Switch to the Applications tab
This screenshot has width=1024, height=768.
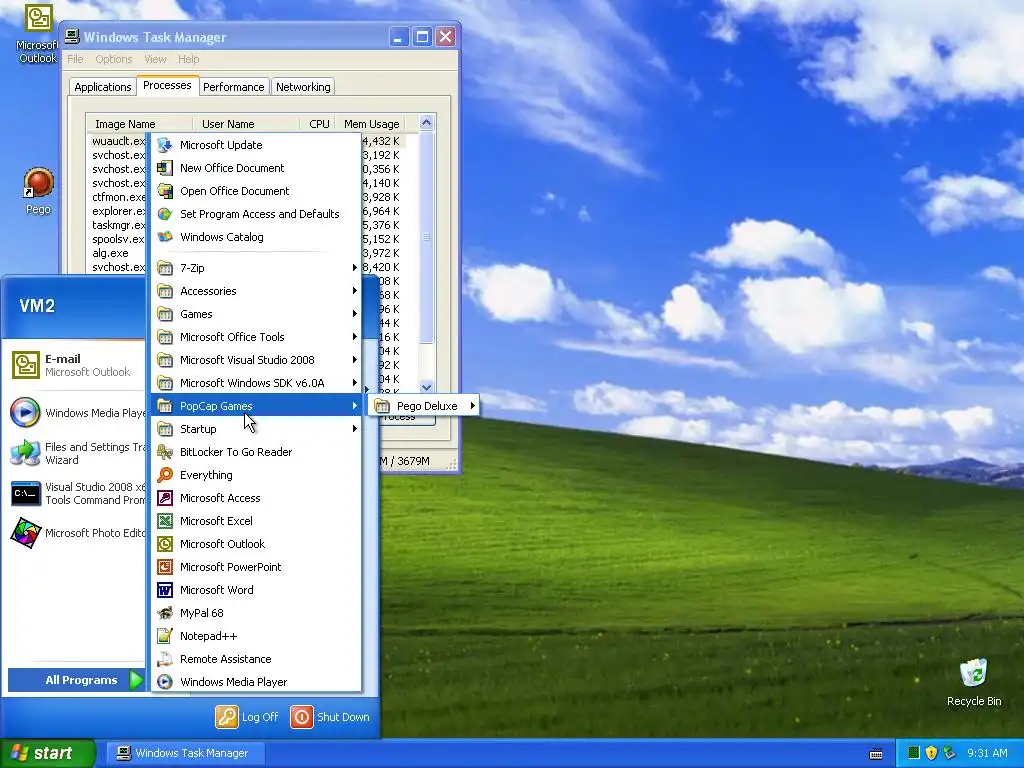click(103, 87)
